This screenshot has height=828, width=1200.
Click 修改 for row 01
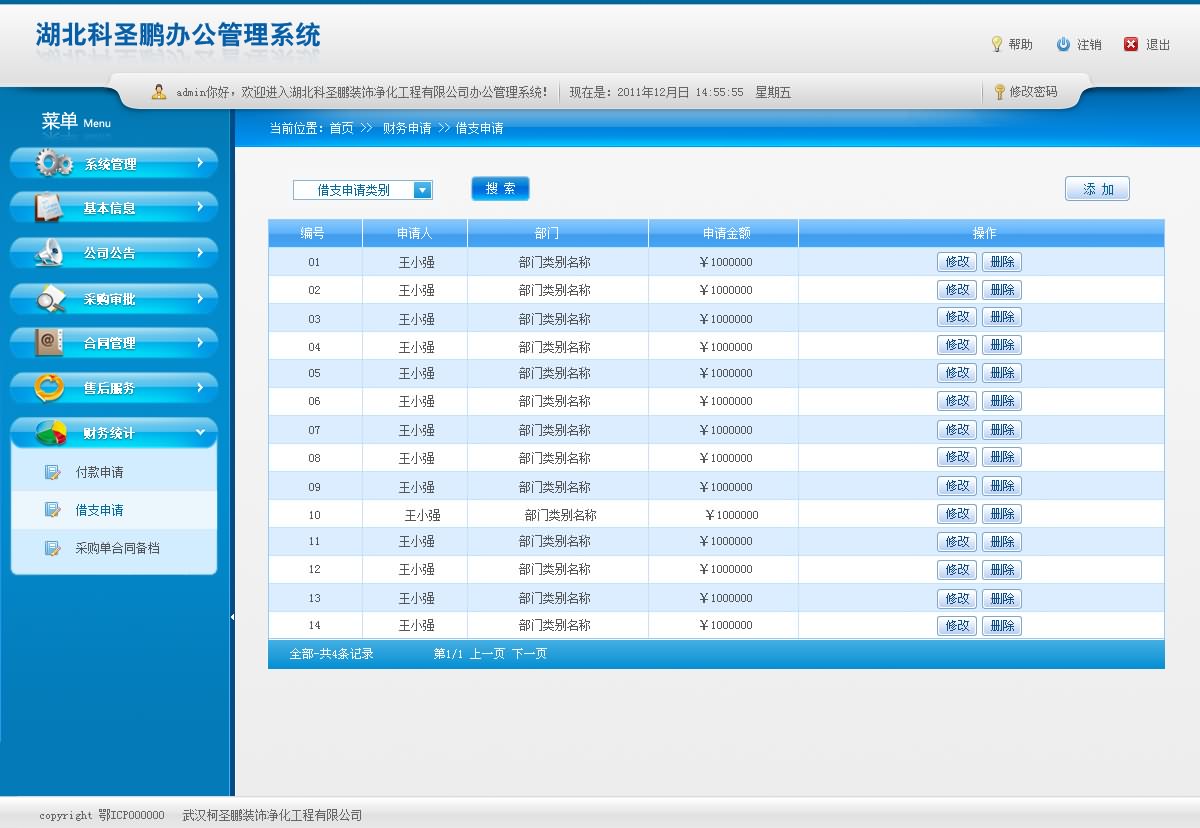[957, 262]
